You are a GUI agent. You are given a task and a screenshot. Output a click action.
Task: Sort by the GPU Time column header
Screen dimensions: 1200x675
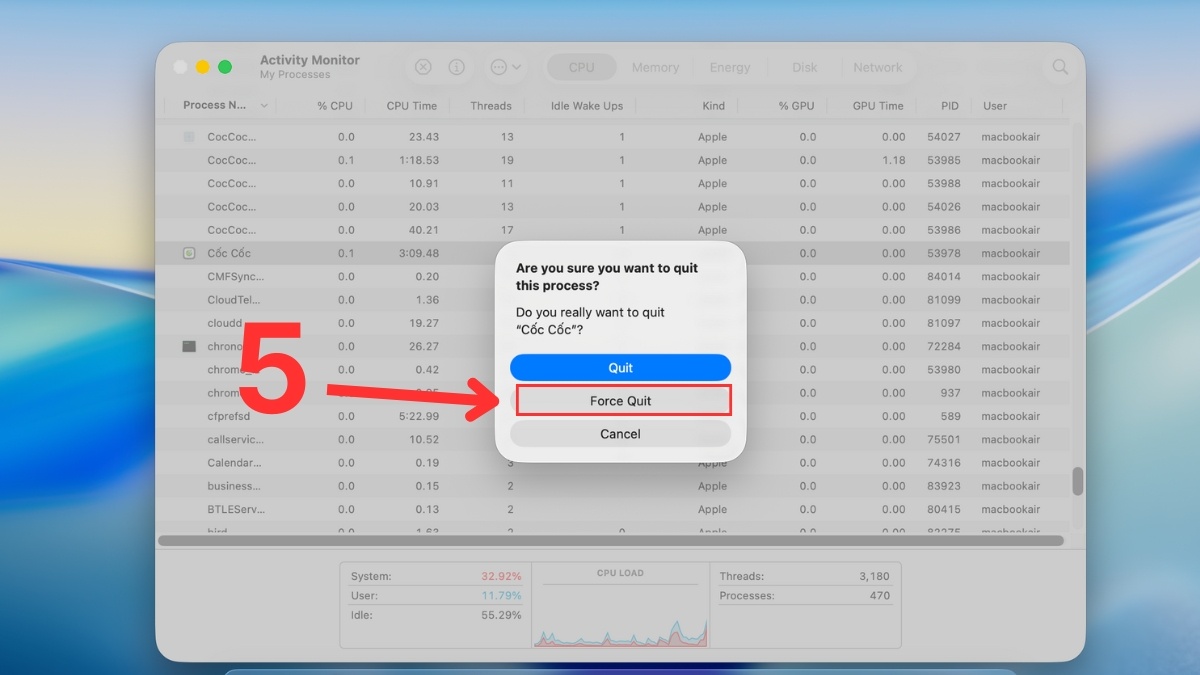click(878, 106)
